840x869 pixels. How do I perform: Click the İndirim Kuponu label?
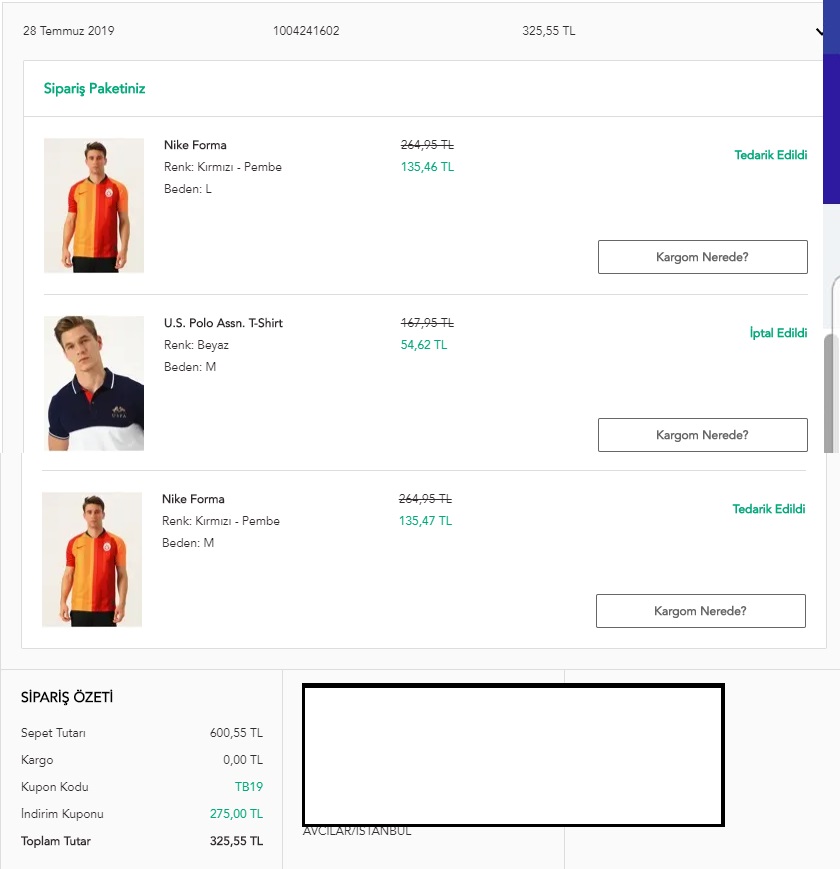click(x=63, y=814)
